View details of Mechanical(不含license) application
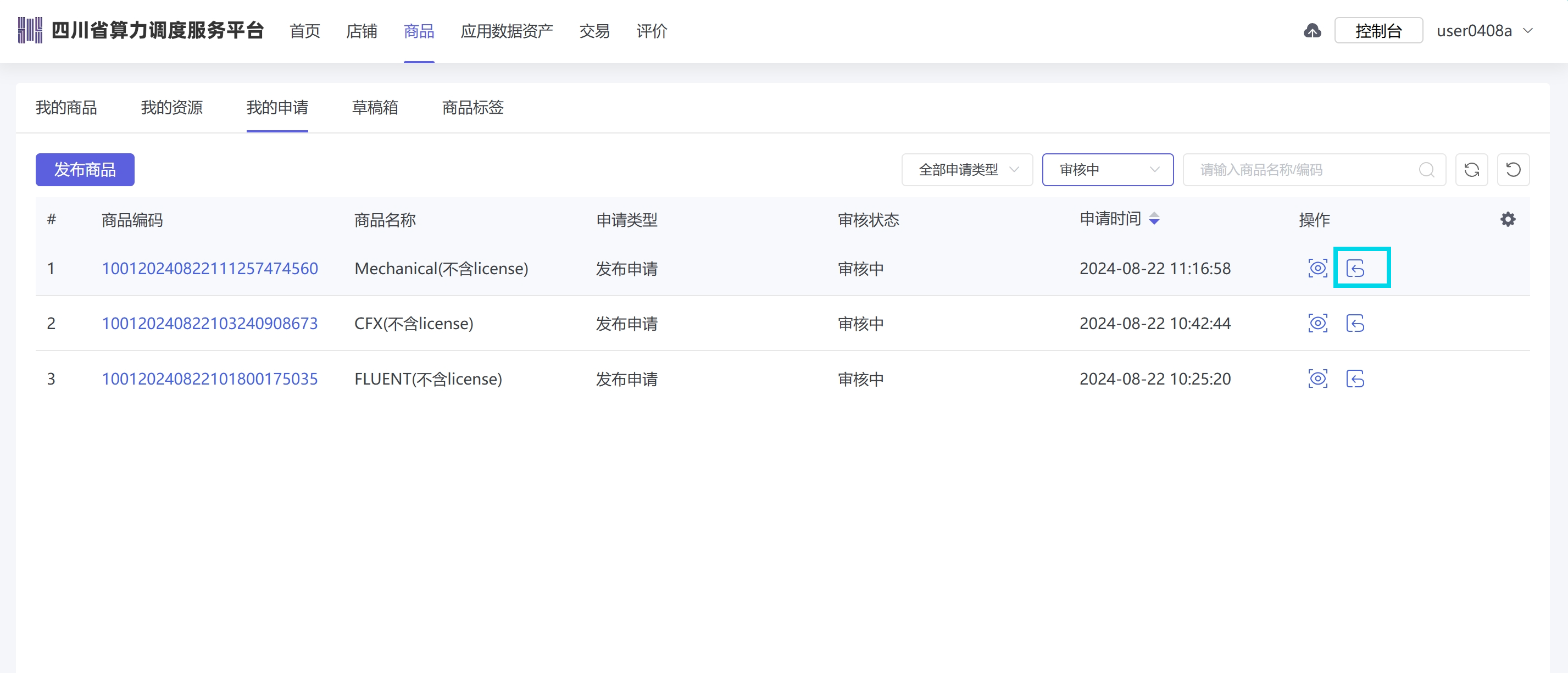This screenshot has width=1568, height=673. click(x=1318, y=268)
